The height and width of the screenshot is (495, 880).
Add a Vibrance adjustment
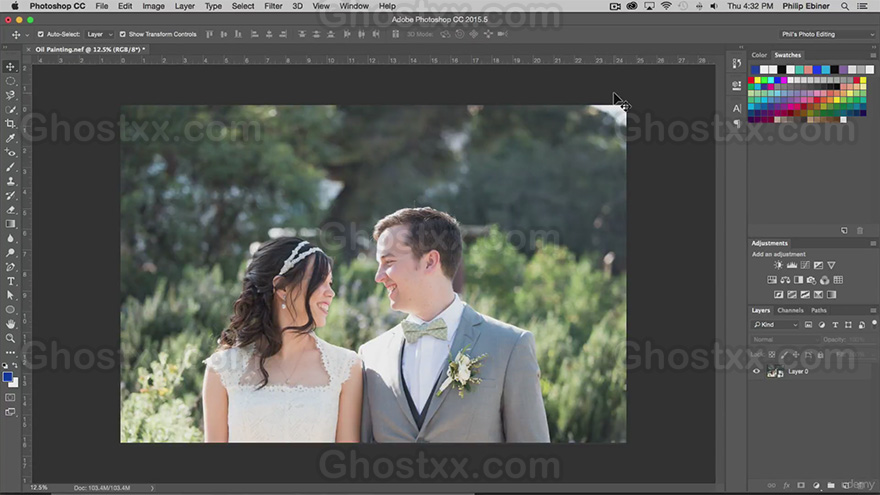tap(831, 265)
